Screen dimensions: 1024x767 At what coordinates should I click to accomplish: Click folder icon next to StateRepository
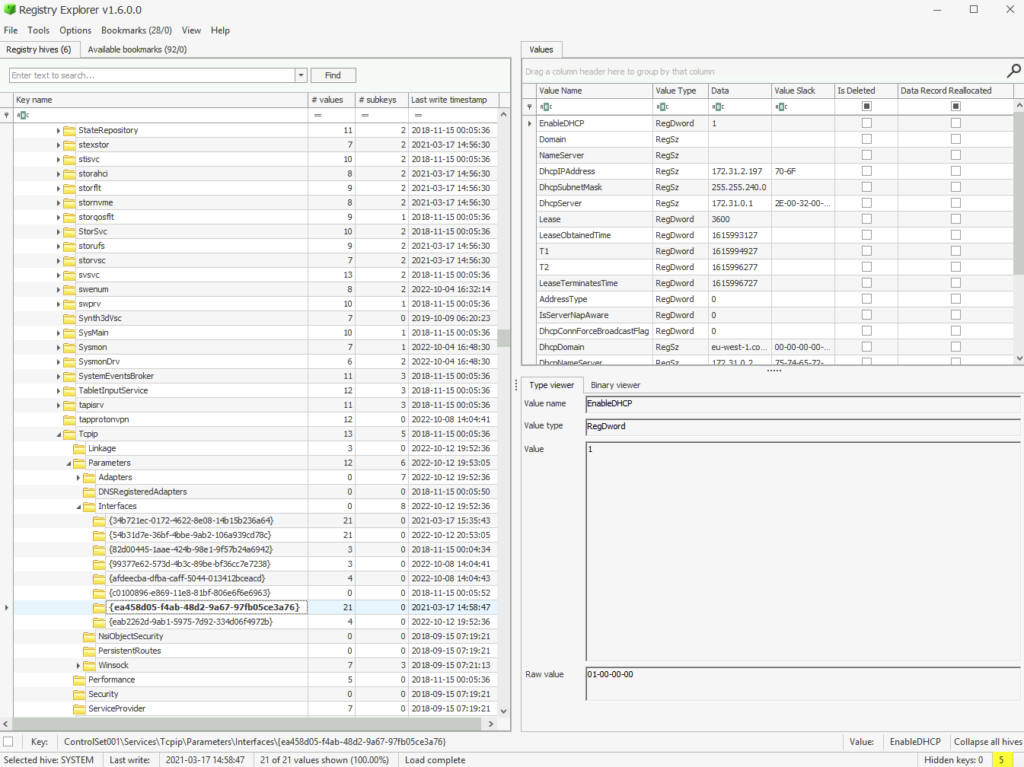(x=69, y=130)
